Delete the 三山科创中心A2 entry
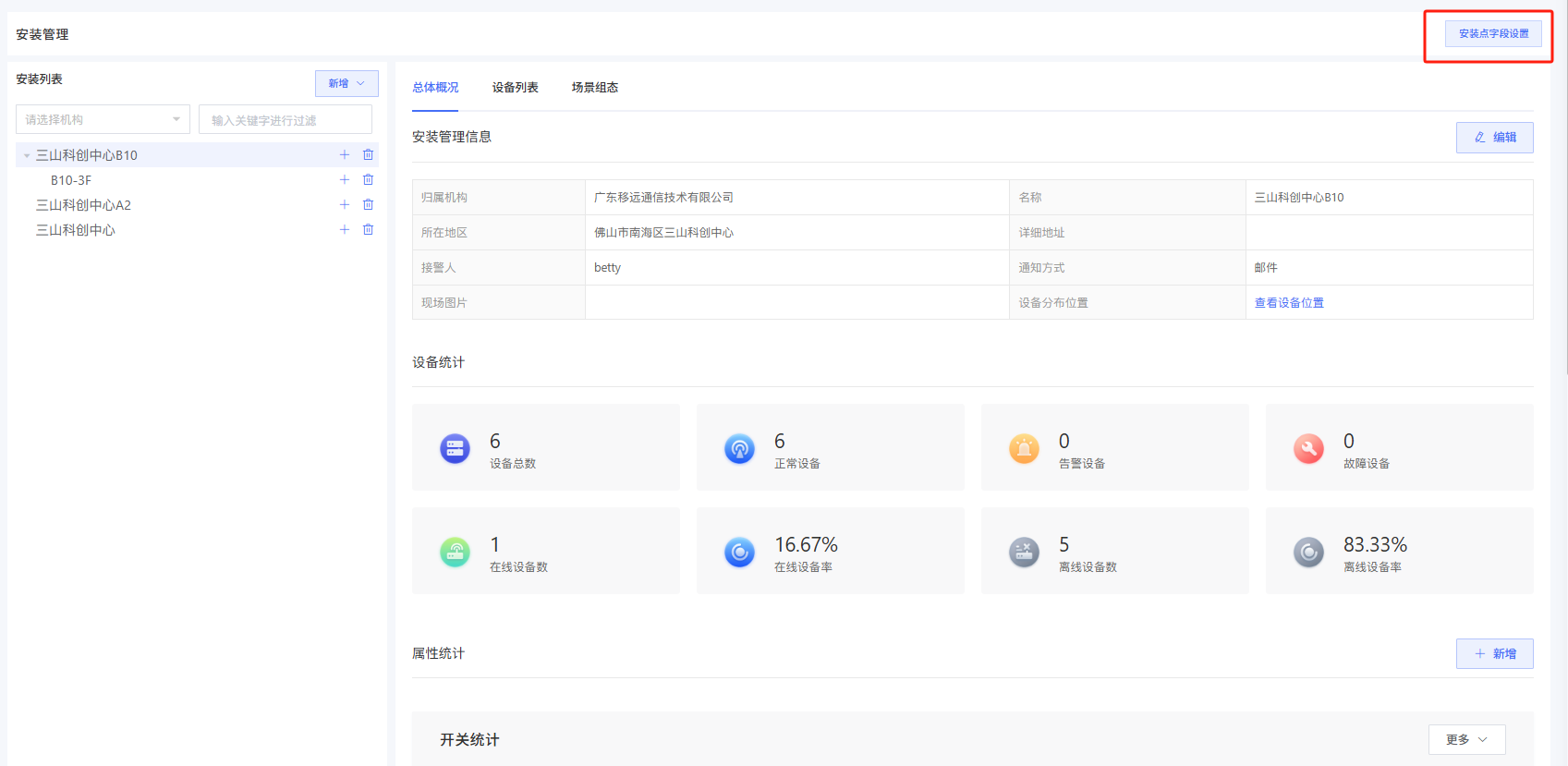 pos(368,205)
